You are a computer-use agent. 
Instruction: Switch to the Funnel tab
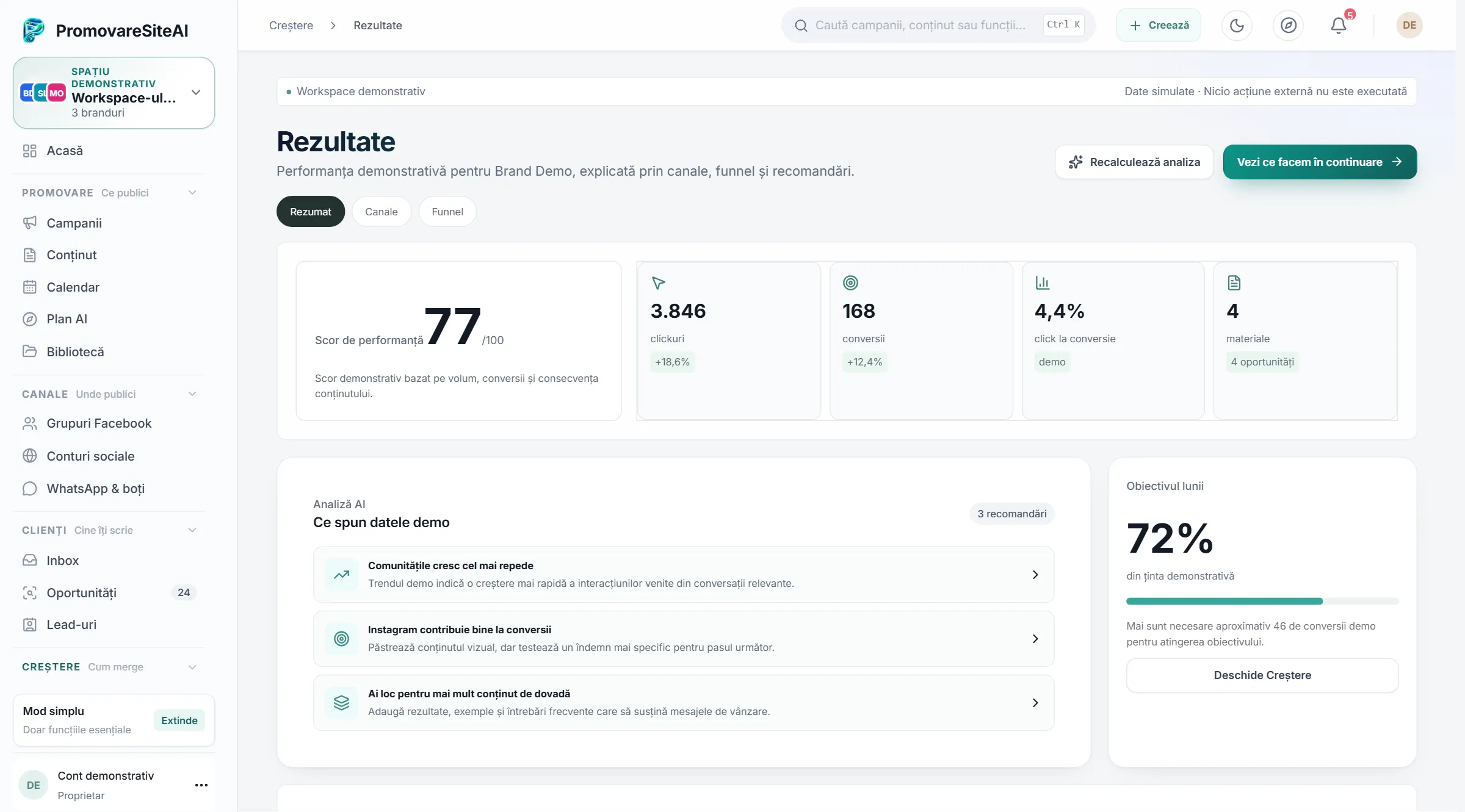tap(447, 212)
